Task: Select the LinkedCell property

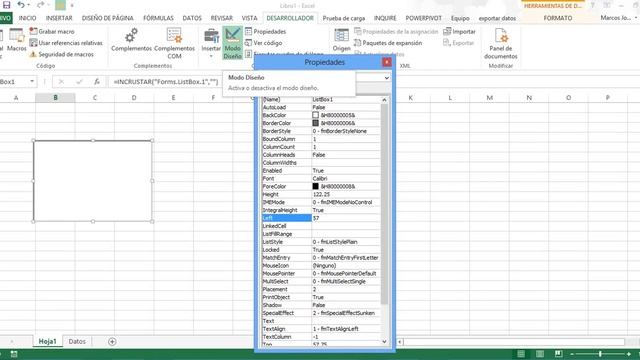Action: tap(321, 226)
